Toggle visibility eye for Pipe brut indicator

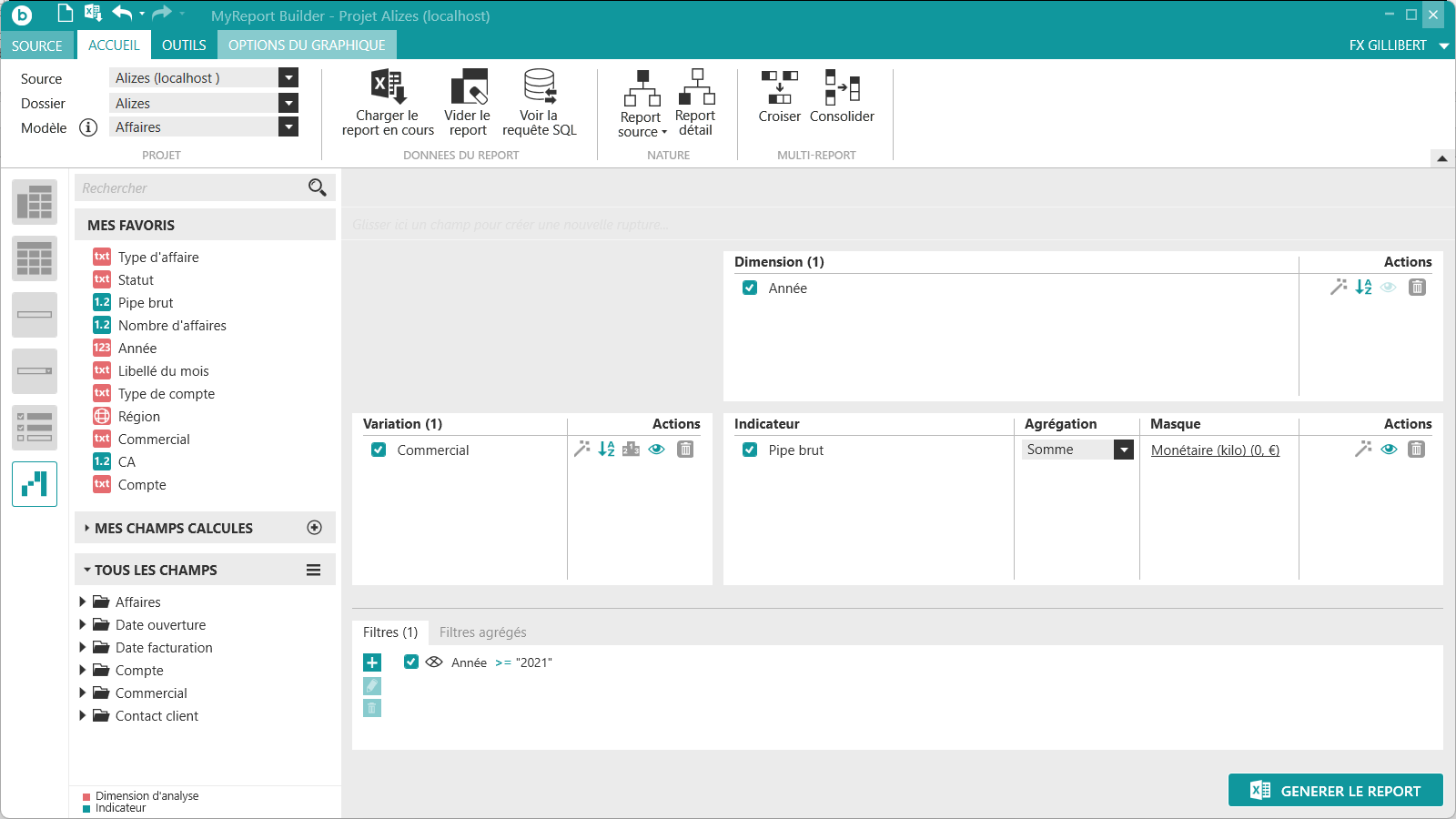1389,449
